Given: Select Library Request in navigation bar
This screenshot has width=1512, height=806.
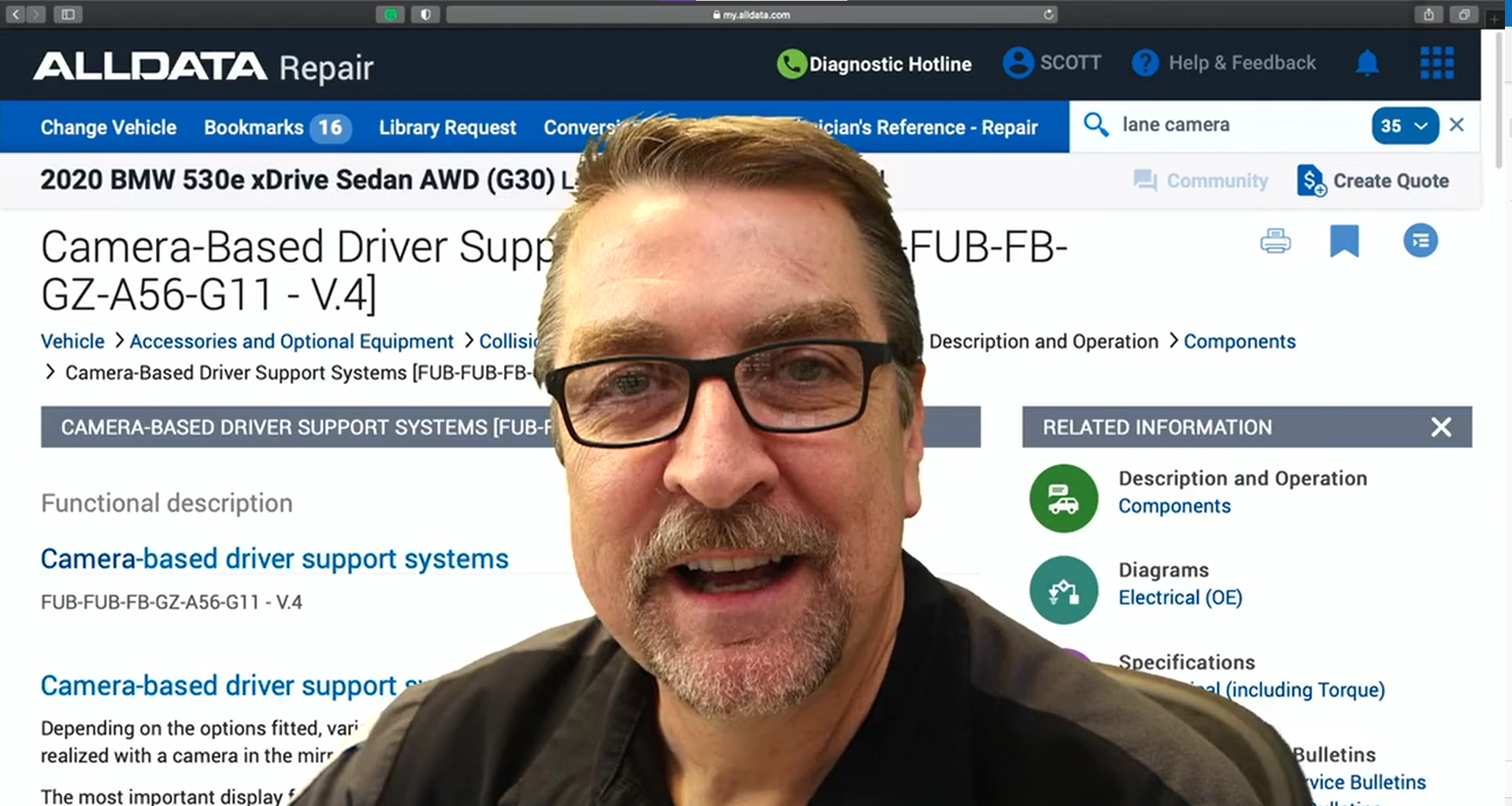Looking at the screenshot, I should [447, 128].
